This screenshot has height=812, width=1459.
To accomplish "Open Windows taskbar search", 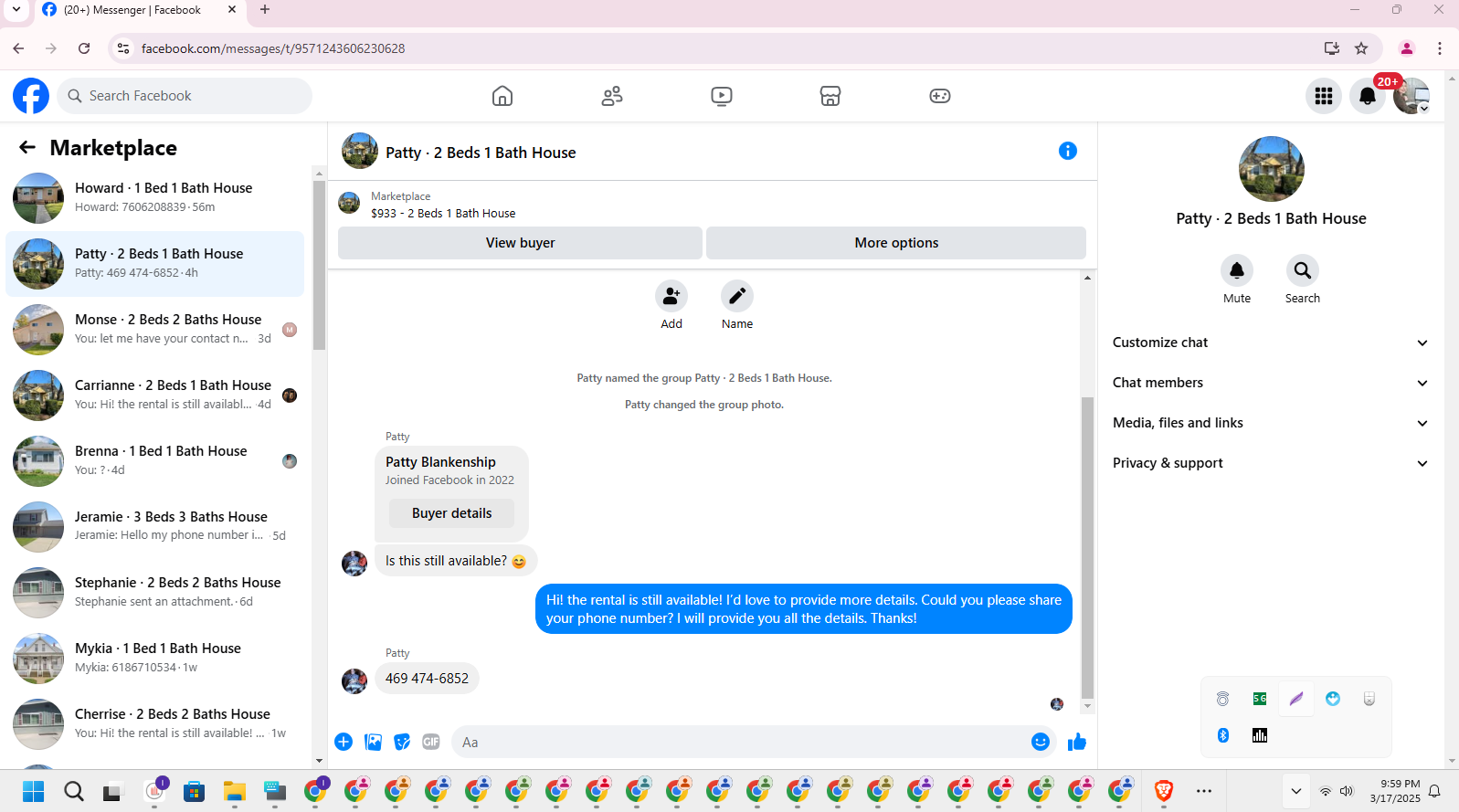I will coord(74,791).
